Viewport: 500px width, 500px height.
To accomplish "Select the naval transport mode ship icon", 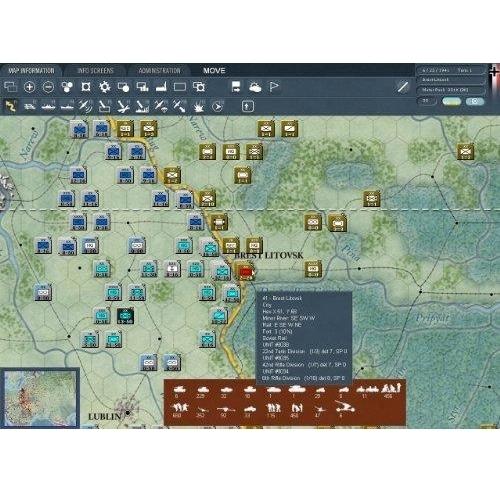I will point(48,106).
